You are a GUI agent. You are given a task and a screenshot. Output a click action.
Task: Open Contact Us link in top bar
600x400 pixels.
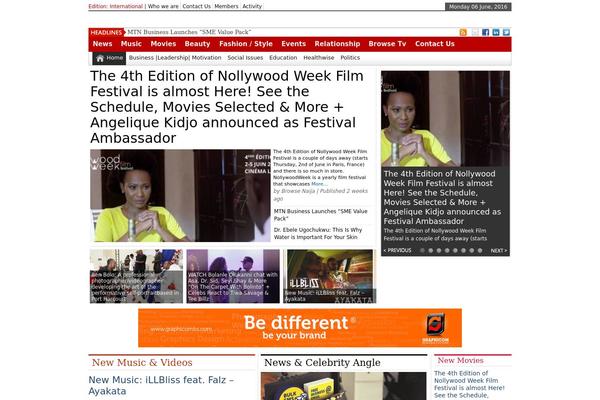[x=196, y=6]
